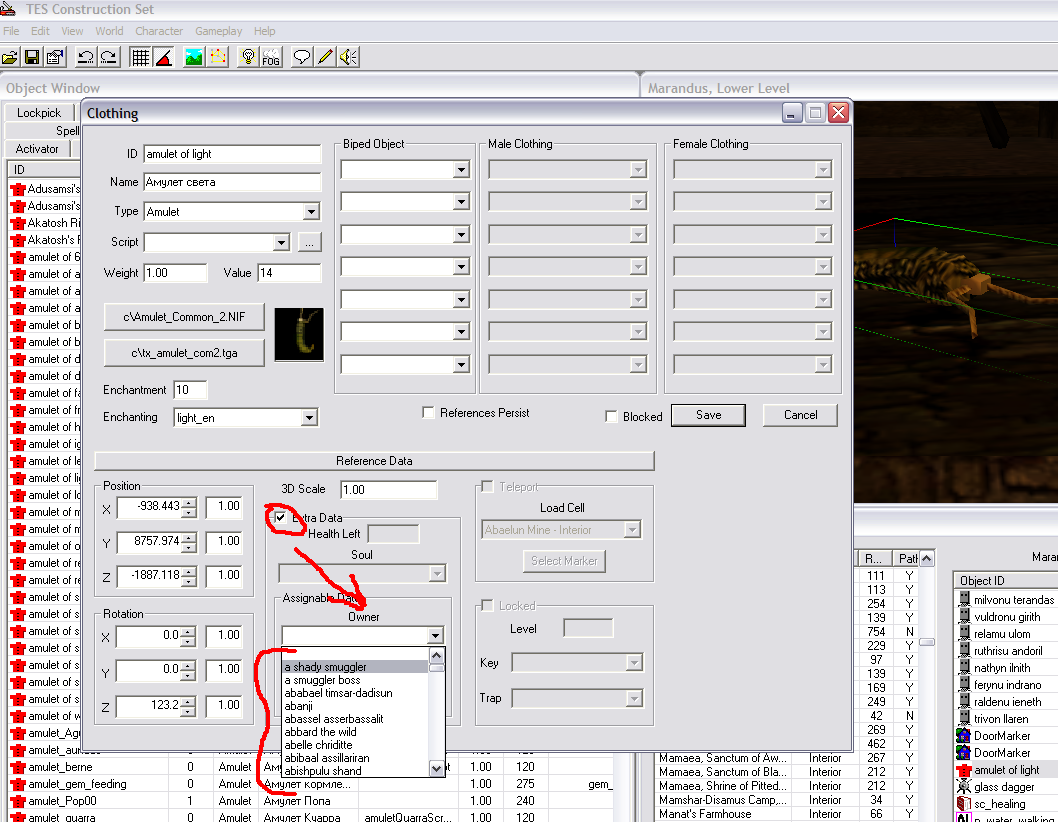
Task: Switch to the Lockpick tab
Action: (39, 113)
